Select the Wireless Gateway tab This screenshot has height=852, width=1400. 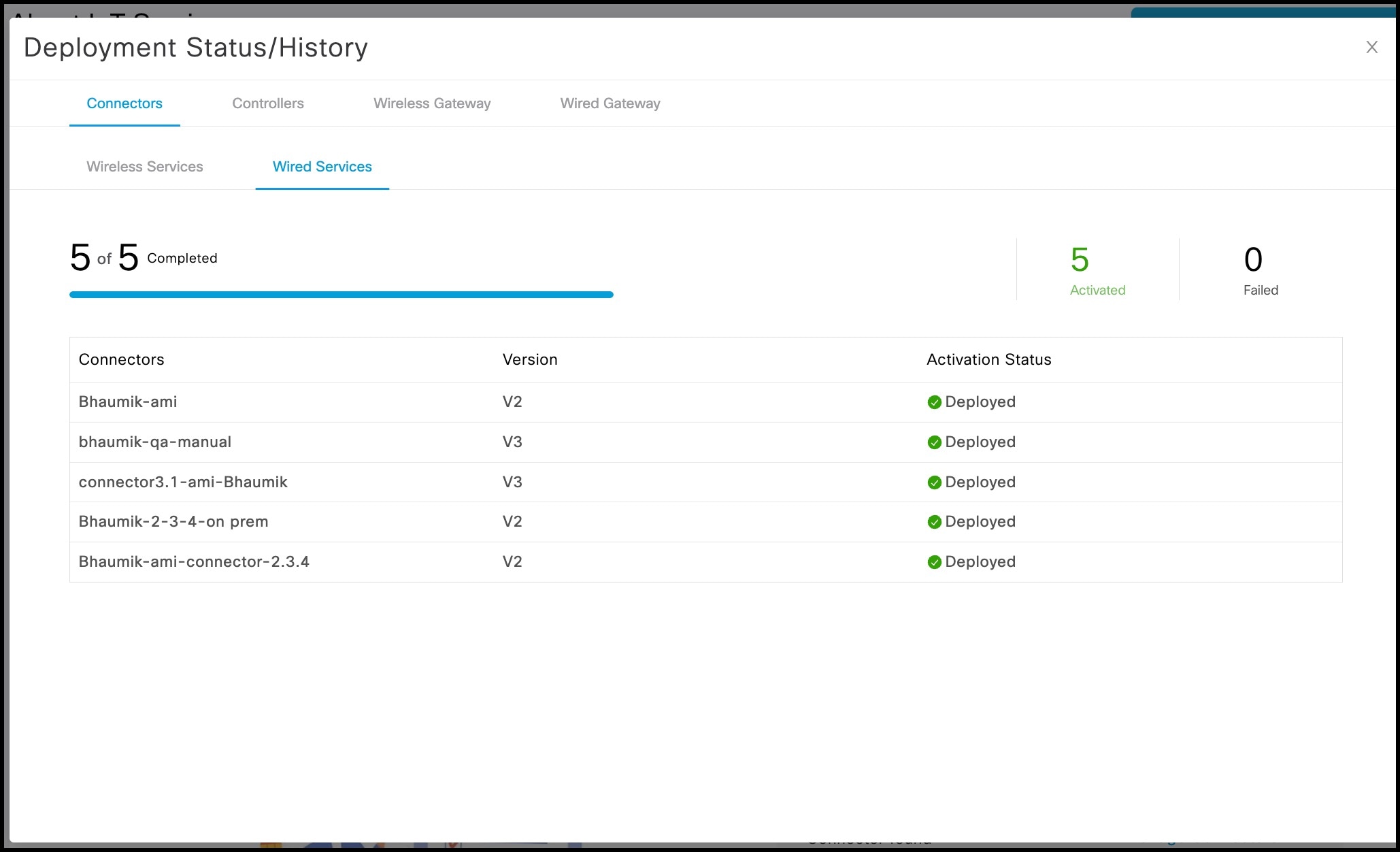pyautogui.click(x=432, y=103)
